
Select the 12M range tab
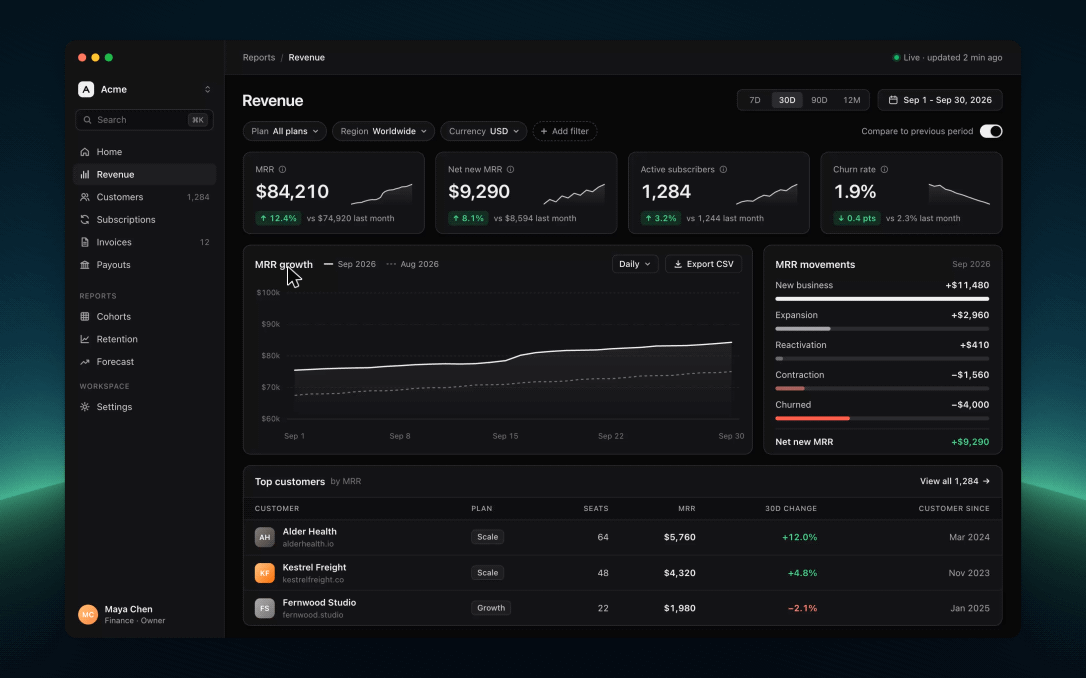click(x=852, y=100)
